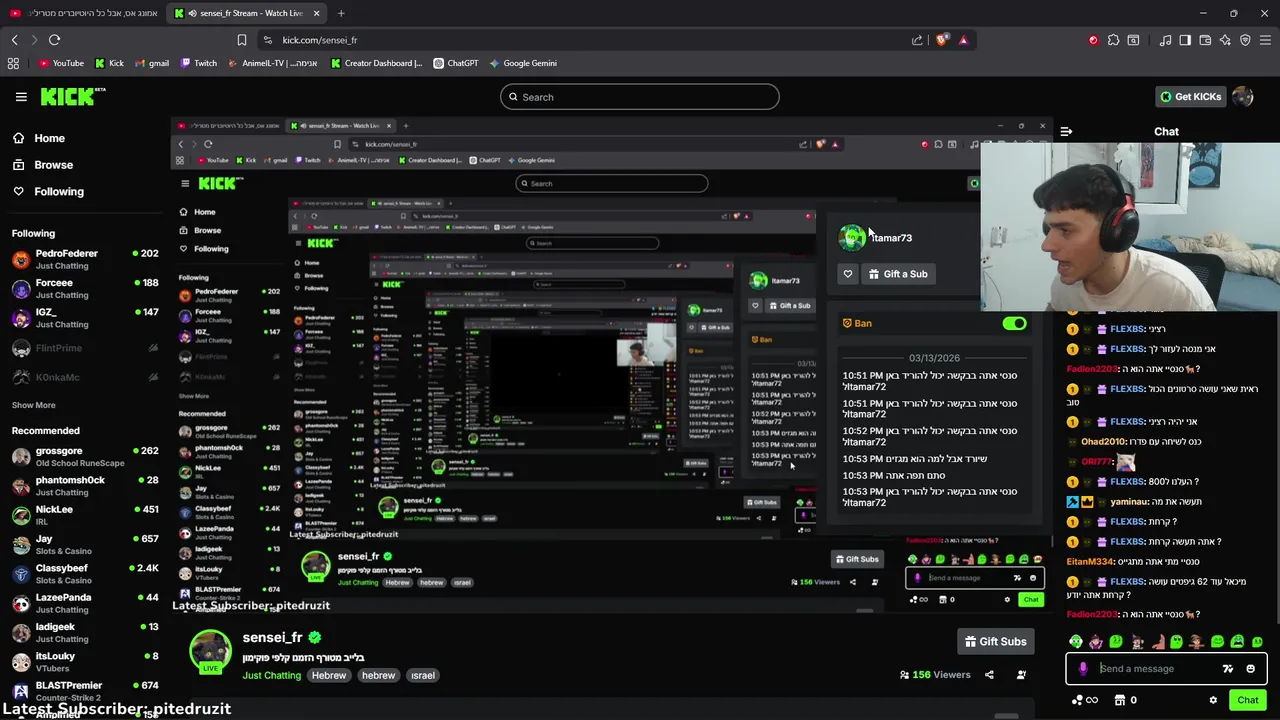This screenshot has height=720, width=1280.
Task: Open the translate icon in the message box
Action: 1228,669
